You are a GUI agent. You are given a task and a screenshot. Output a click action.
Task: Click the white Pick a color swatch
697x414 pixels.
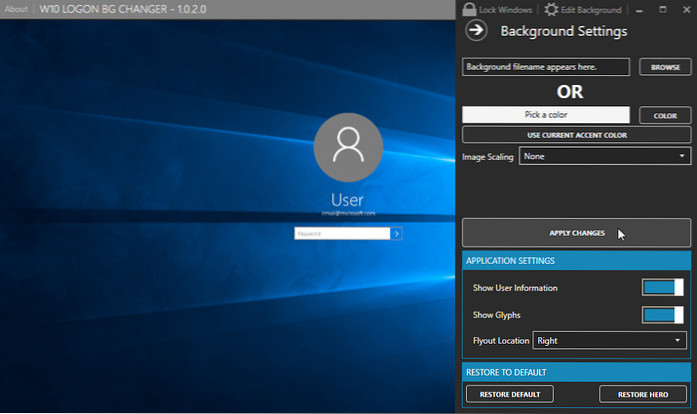coord(545,116)
